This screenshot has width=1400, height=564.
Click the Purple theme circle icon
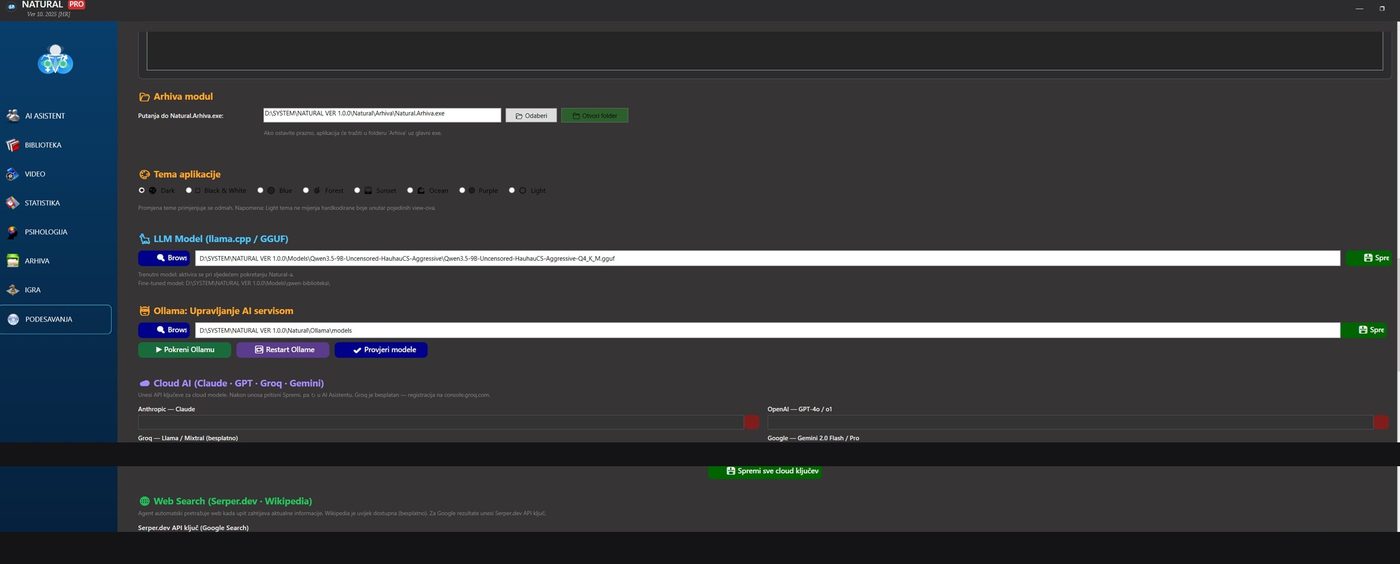point(472,190)
